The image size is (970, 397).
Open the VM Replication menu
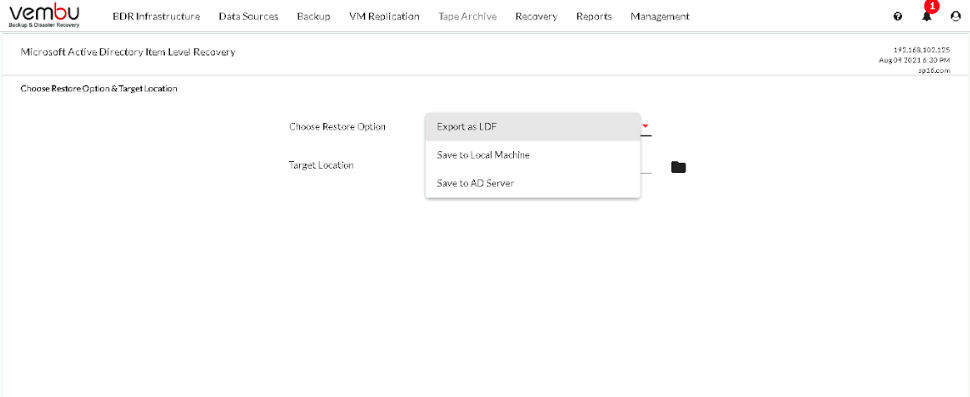384,17
